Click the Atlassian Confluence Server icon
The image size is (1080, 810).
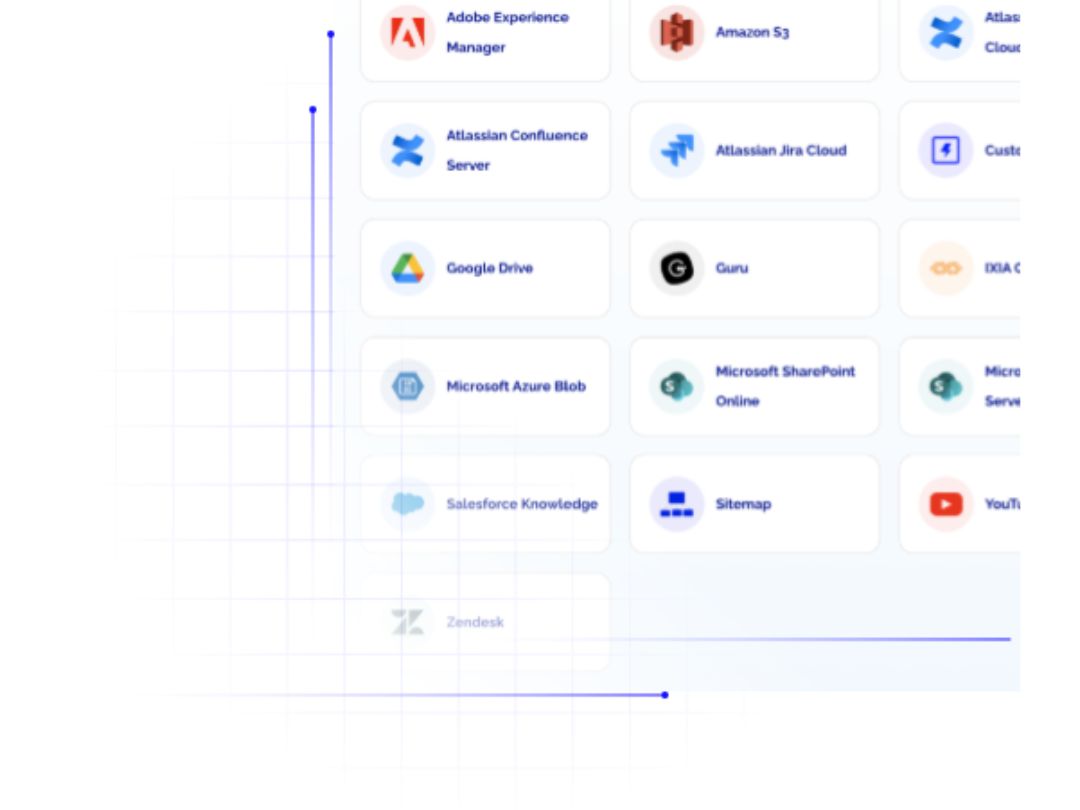point(407,150)
